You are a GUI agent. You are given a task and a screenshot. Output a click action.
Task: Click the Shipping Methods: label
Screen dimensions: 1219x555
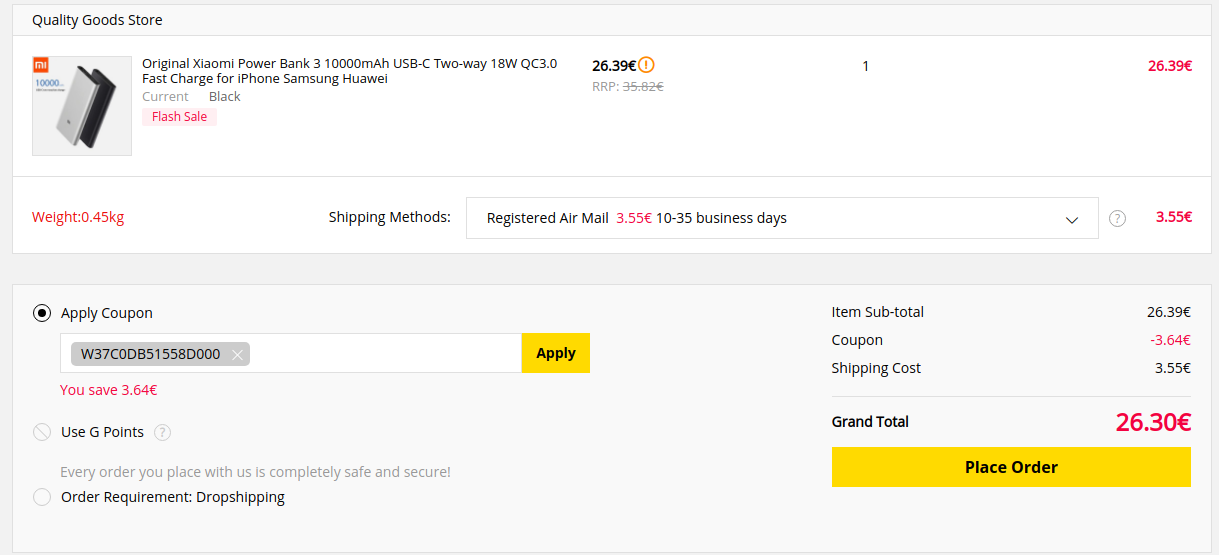tap(390, 217)
